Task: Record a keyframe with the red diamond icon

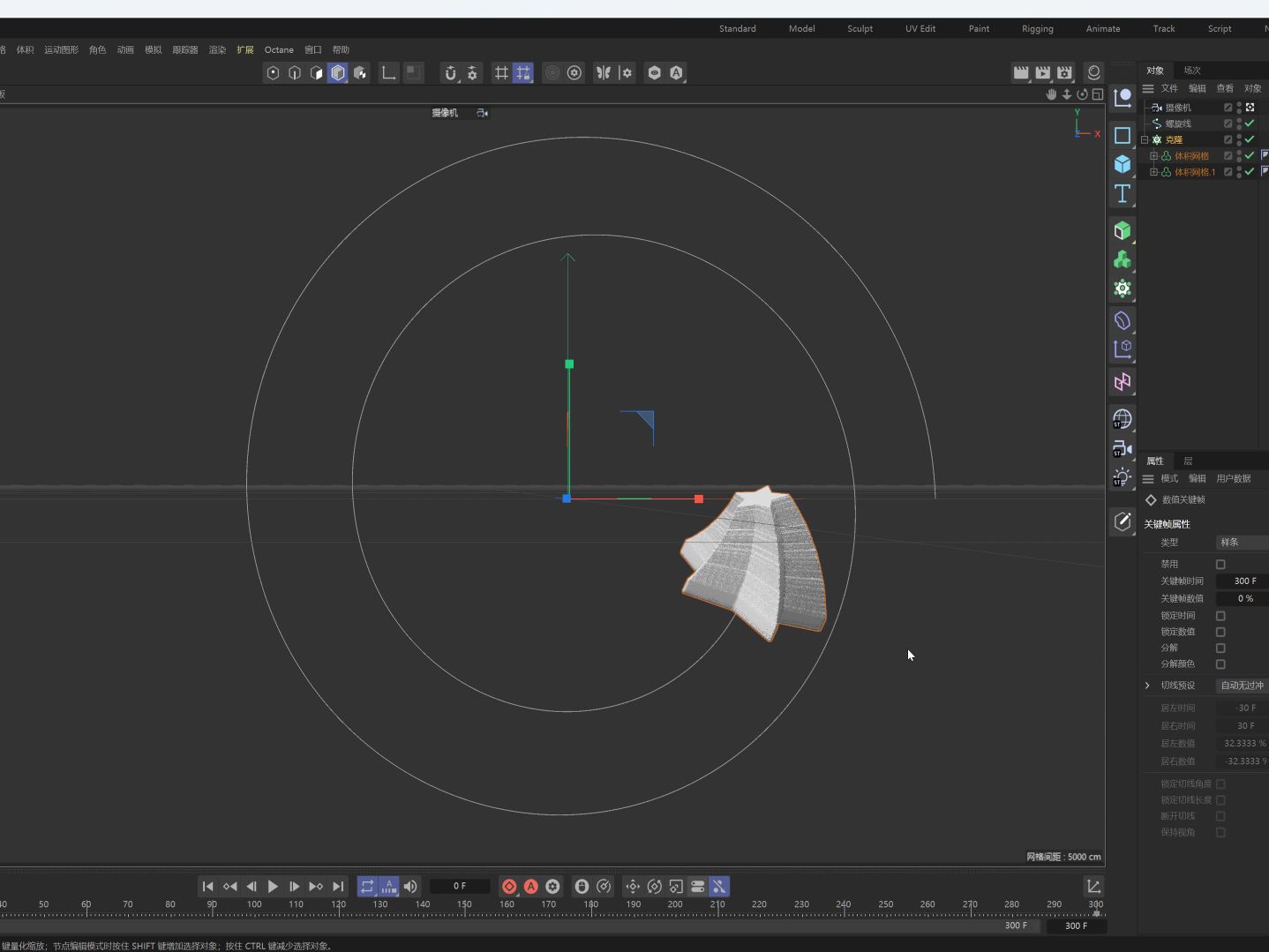Action: [509, 887]
